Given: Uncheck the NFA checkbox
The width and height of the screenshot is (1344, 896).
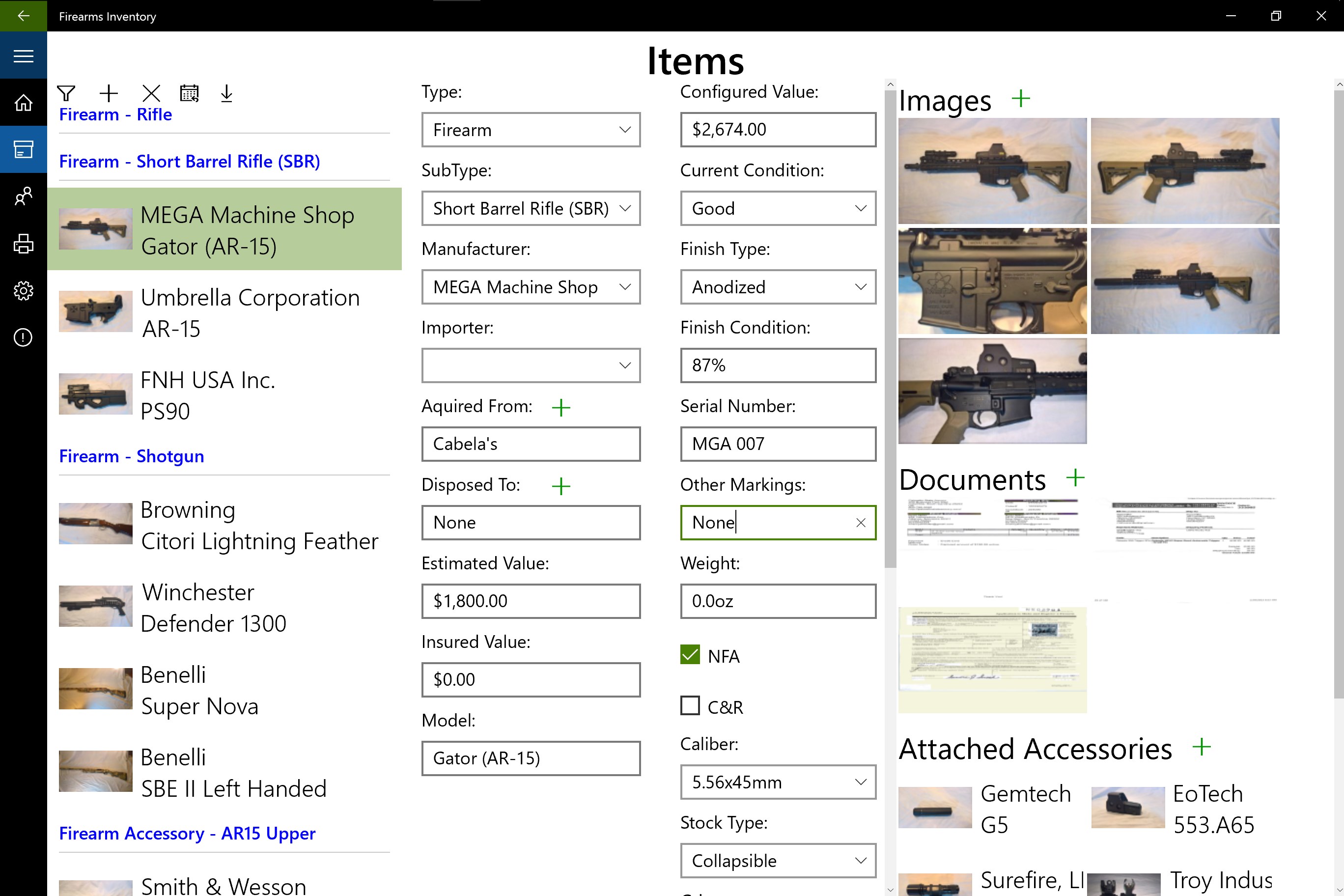Looking at the screenshot, I should [690, 655].
